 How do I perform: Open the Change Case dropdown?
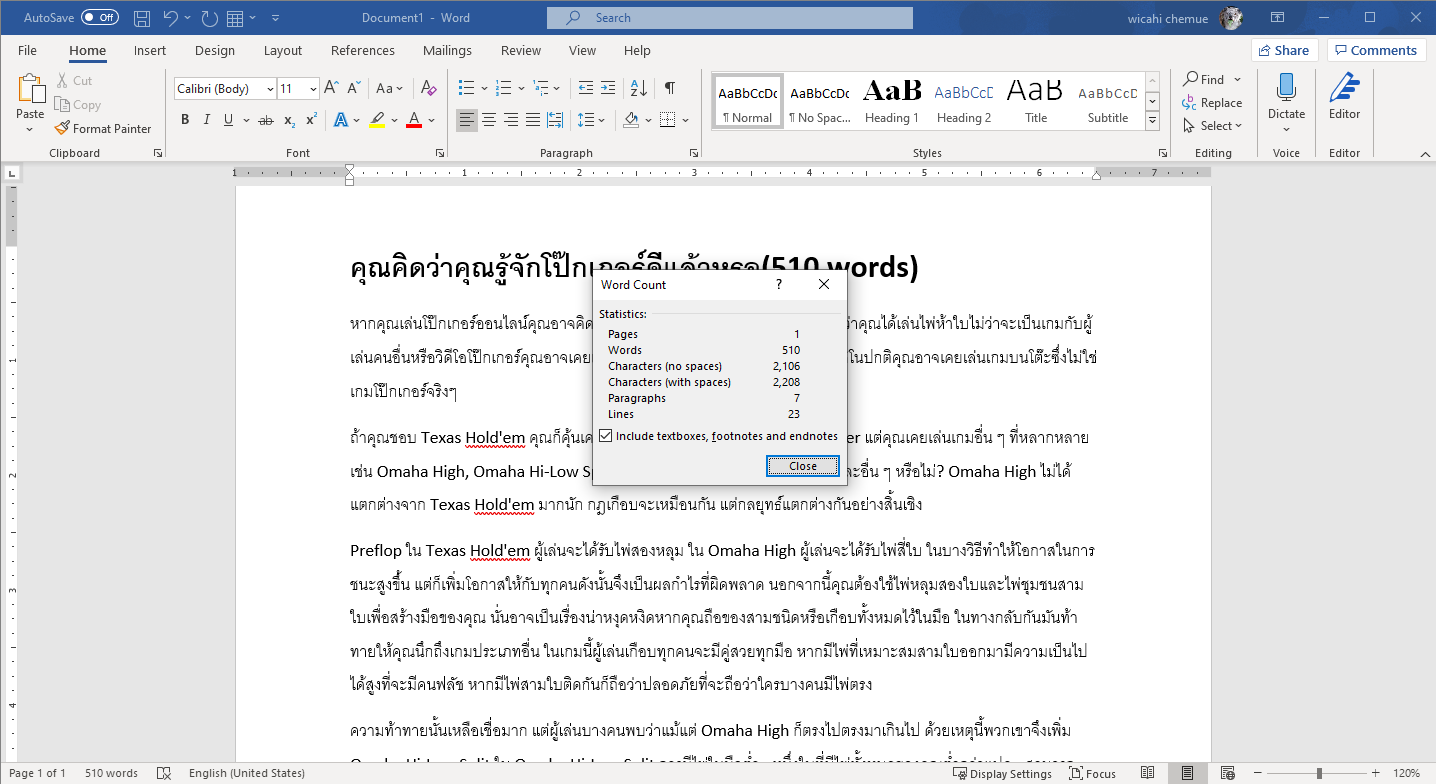[x=389, y=89]
